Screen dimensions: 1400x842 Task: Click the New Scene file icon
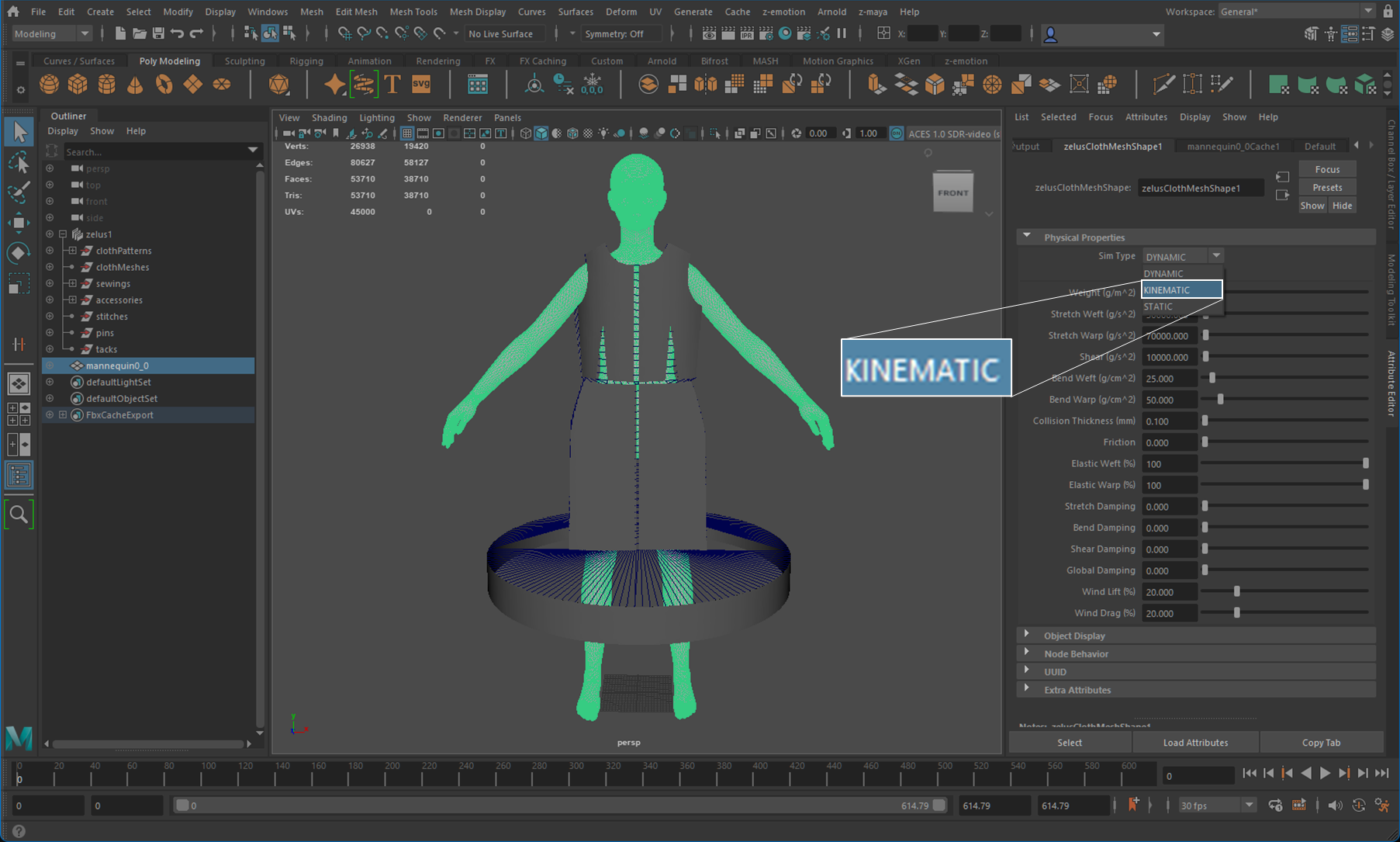click(x=120, y=33)
